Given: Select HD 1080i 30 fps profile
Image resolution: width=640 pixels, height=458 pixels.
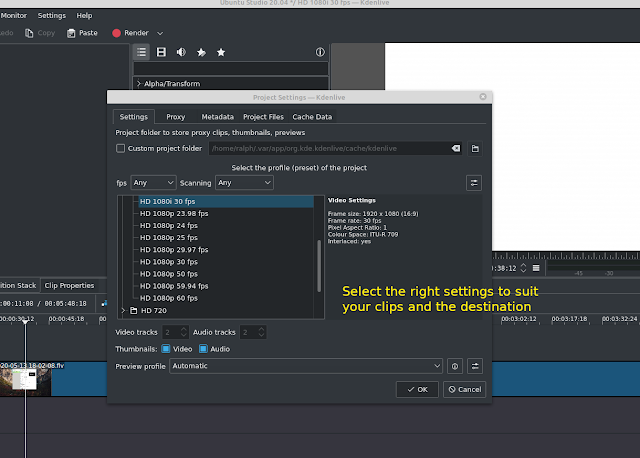Looking at the screenshot, I should click(226, 202).
